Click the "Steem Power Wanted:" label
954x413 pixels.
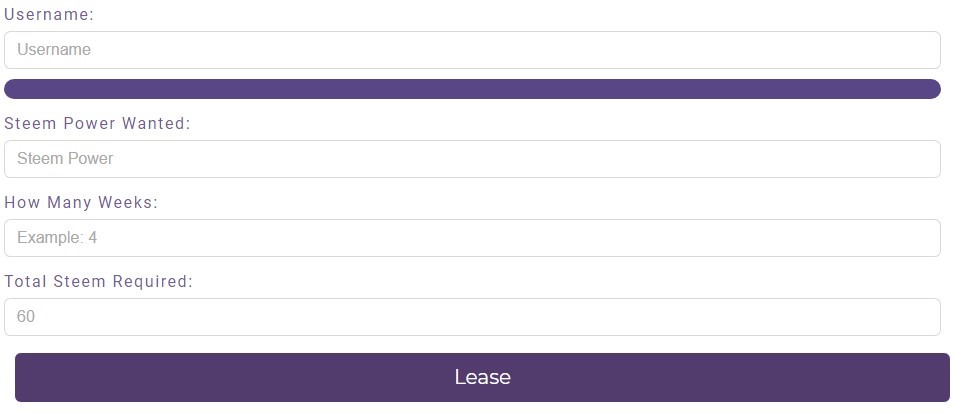point(97,123)
